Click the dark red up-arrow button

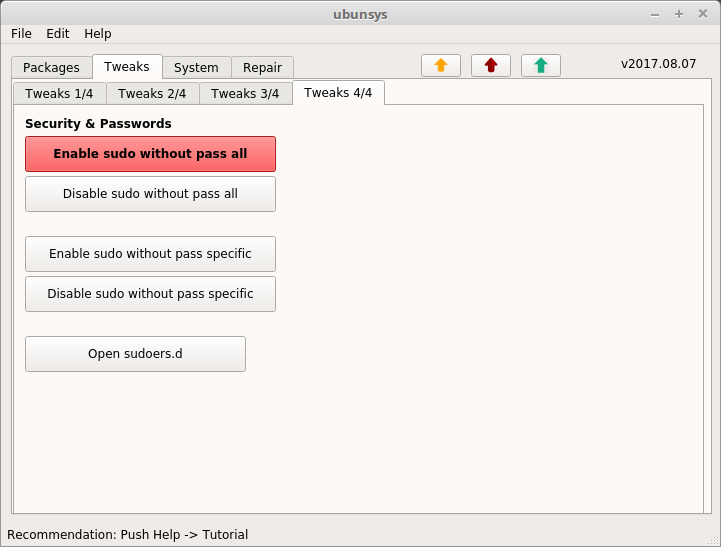pyautogui.click(x=491, y=65)
